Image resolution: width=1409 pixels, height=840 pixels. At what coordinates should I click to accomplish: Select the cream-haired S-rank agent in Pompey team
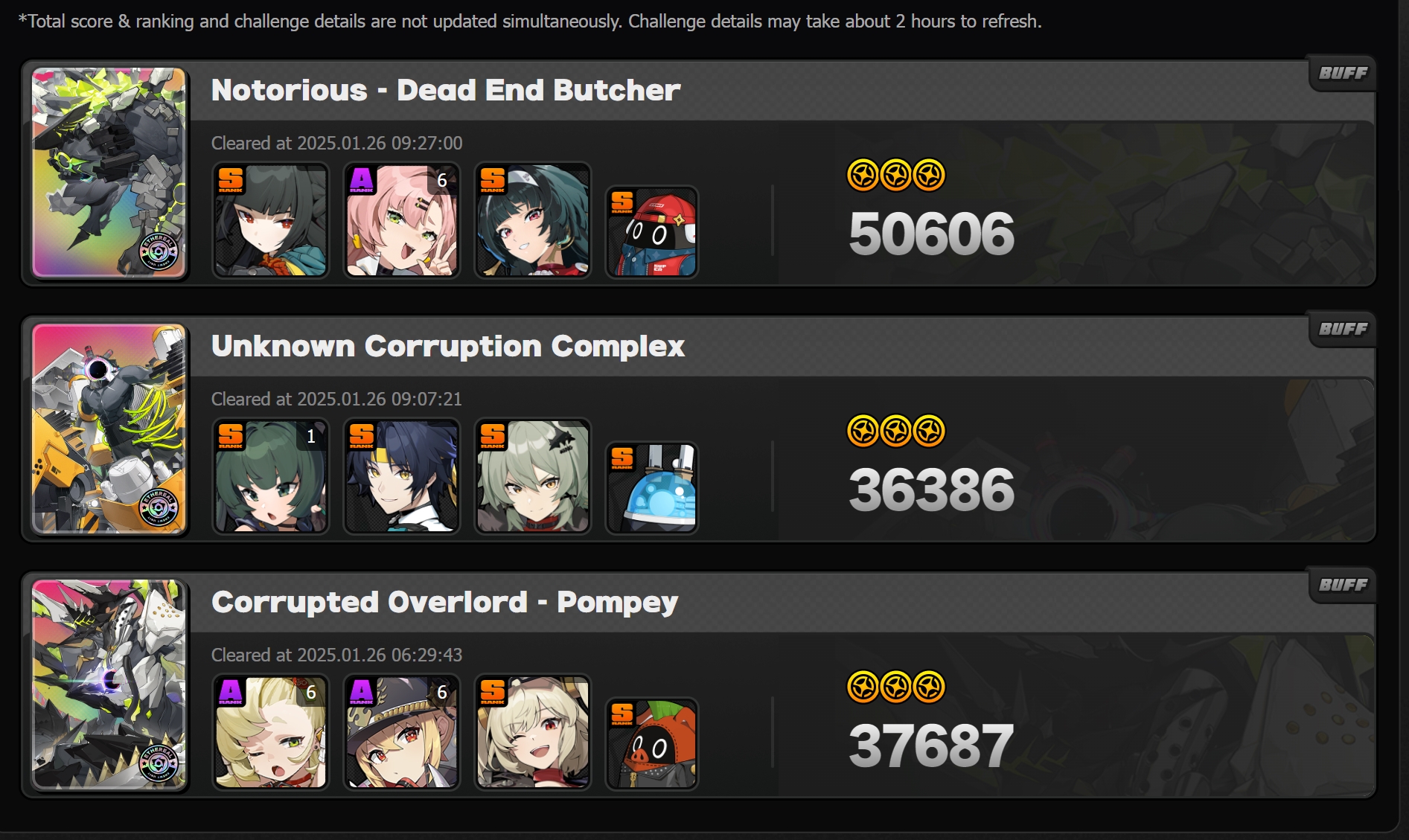pos(533,732)
